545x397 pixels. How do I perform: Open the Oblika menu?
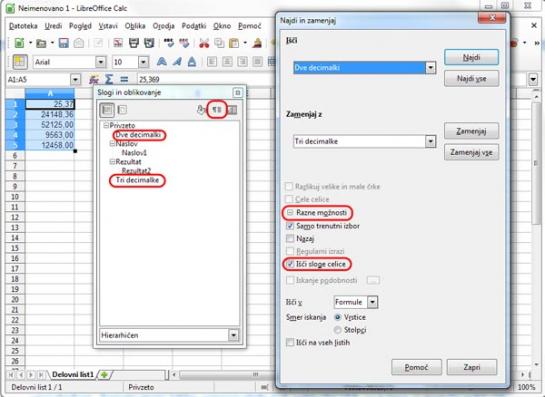click(135, 26)
